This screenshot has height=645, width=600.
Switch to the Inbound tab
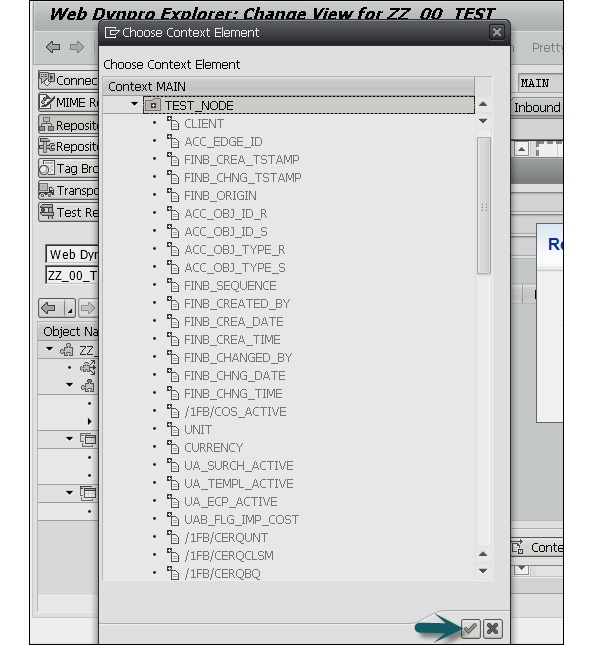(x=537, y=107)
